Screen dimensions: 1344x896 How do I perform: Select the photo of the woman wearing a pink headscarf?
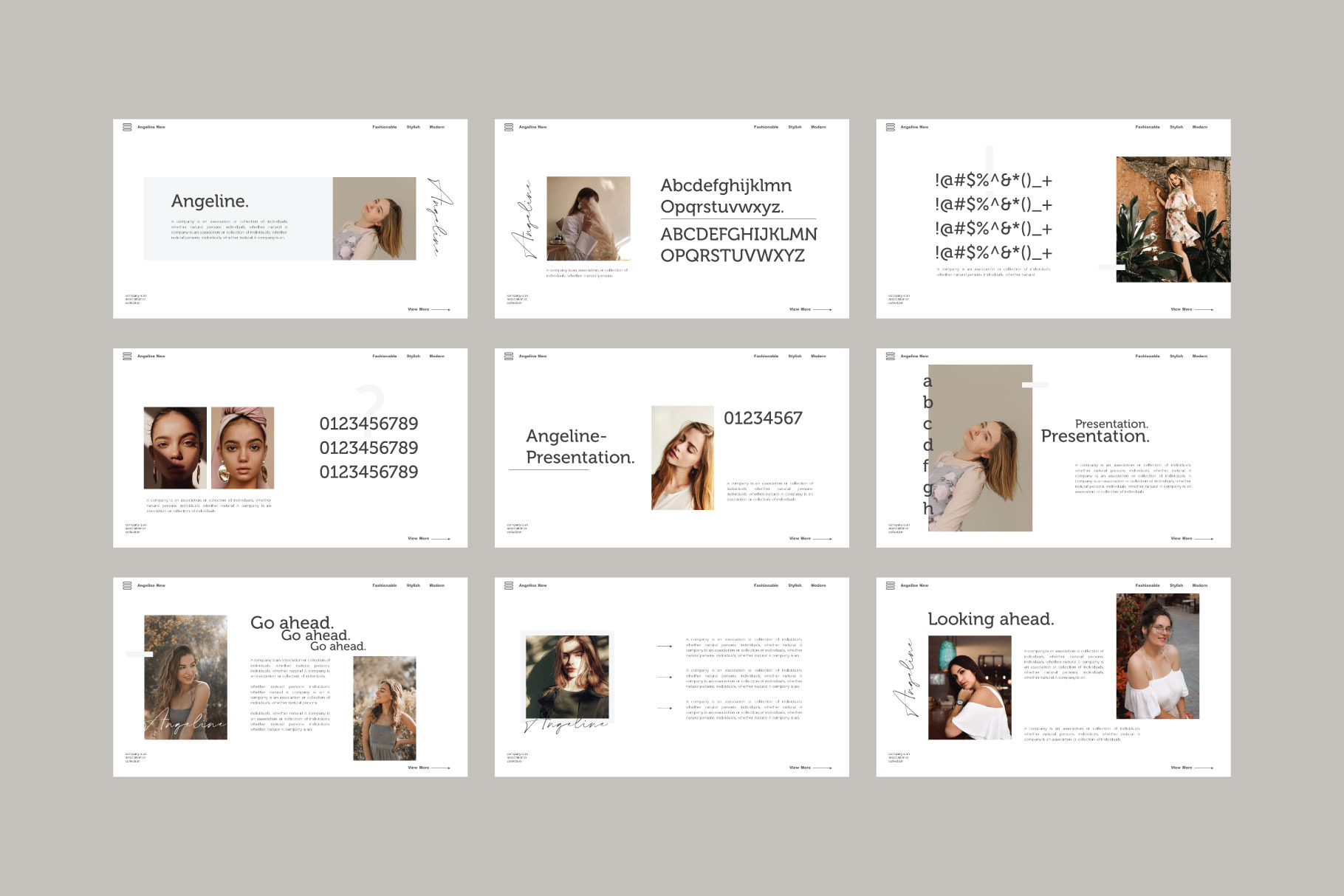pyautogui.click(x=242, y=447)
